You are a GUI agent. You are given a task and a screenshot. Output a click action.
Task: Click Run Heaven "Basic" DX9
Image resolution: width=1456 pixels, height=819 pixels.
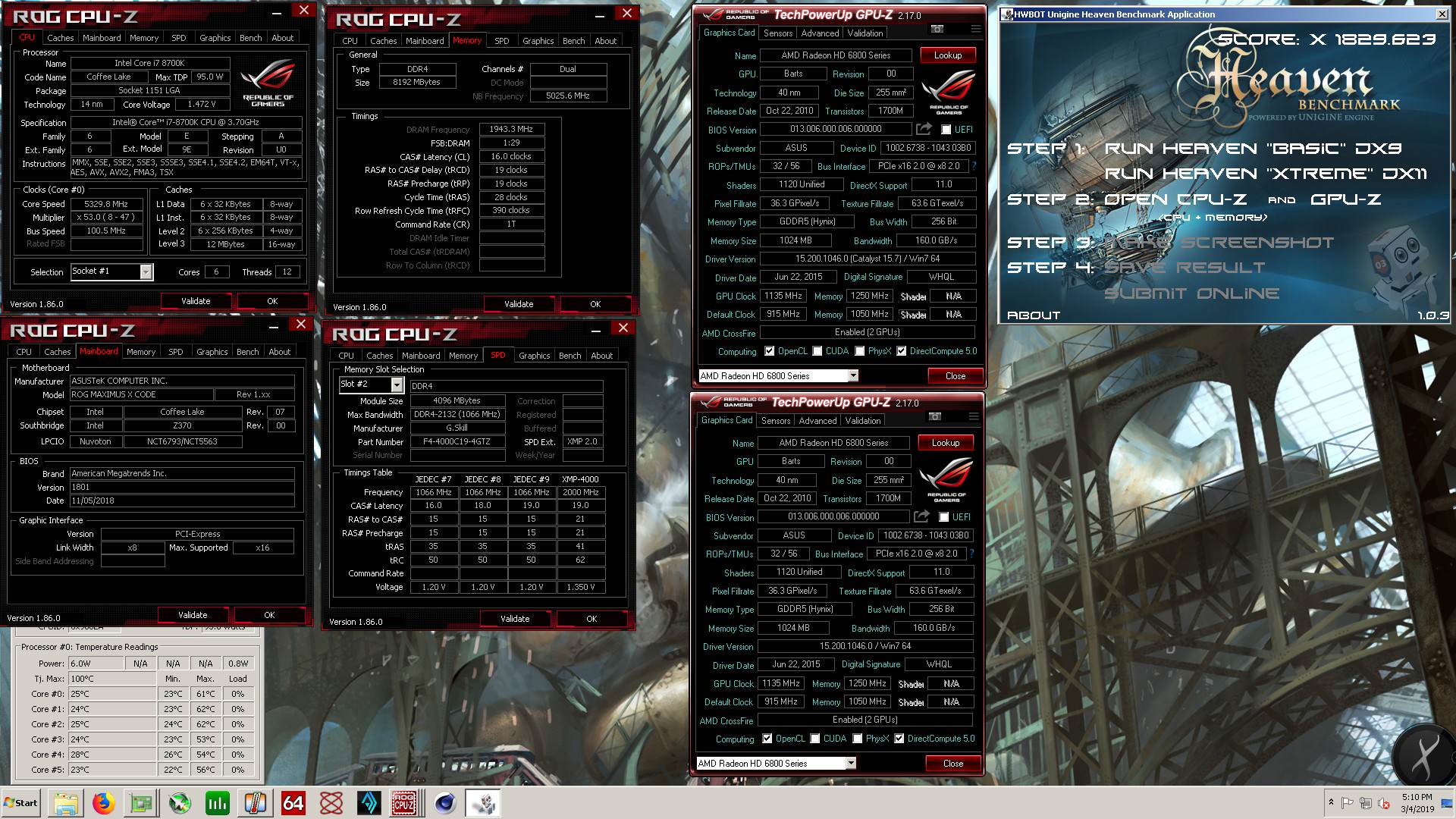pos(1253,149)
